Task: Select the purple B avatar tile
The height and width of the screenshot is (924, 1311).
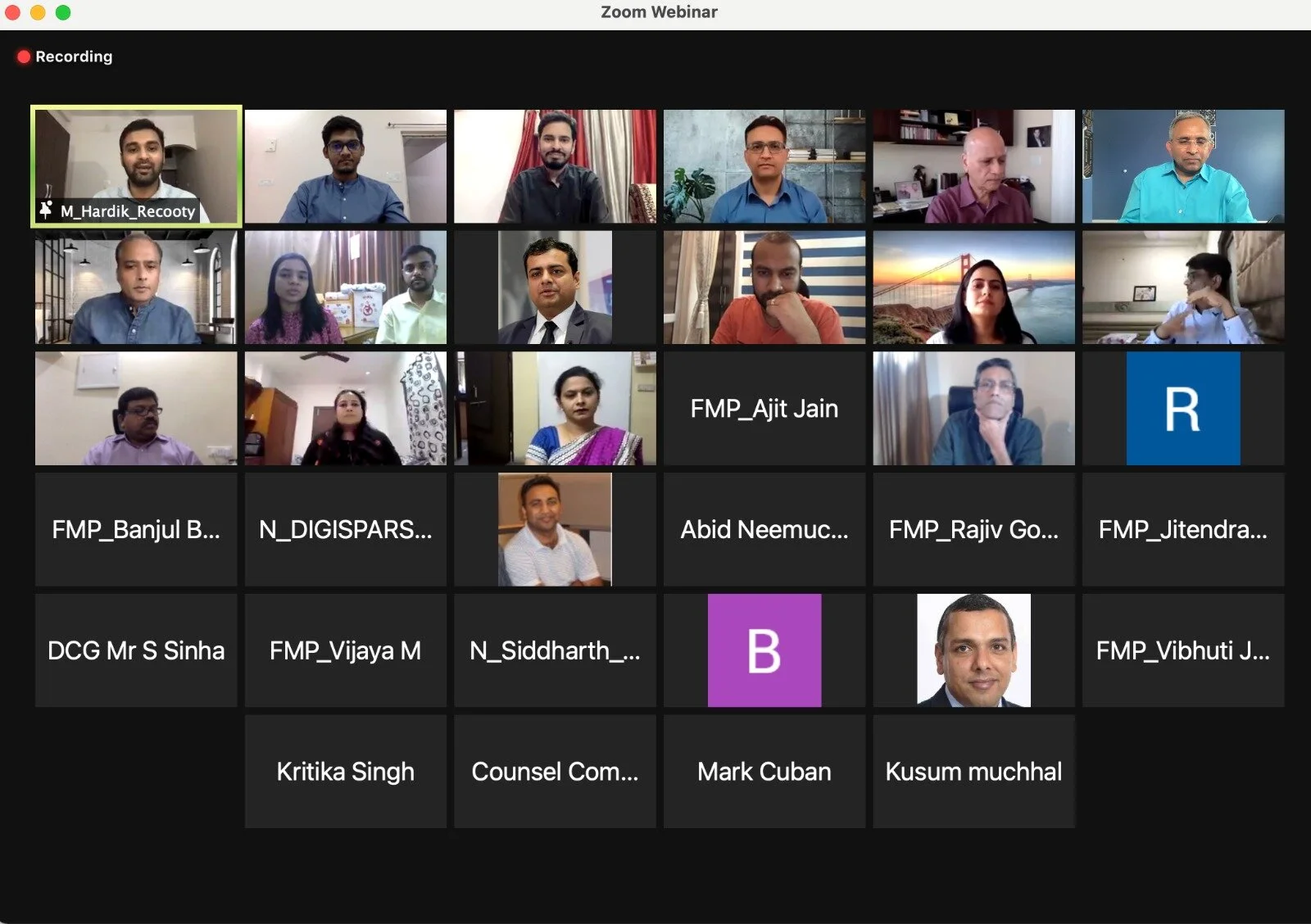Action: [764, 650]
